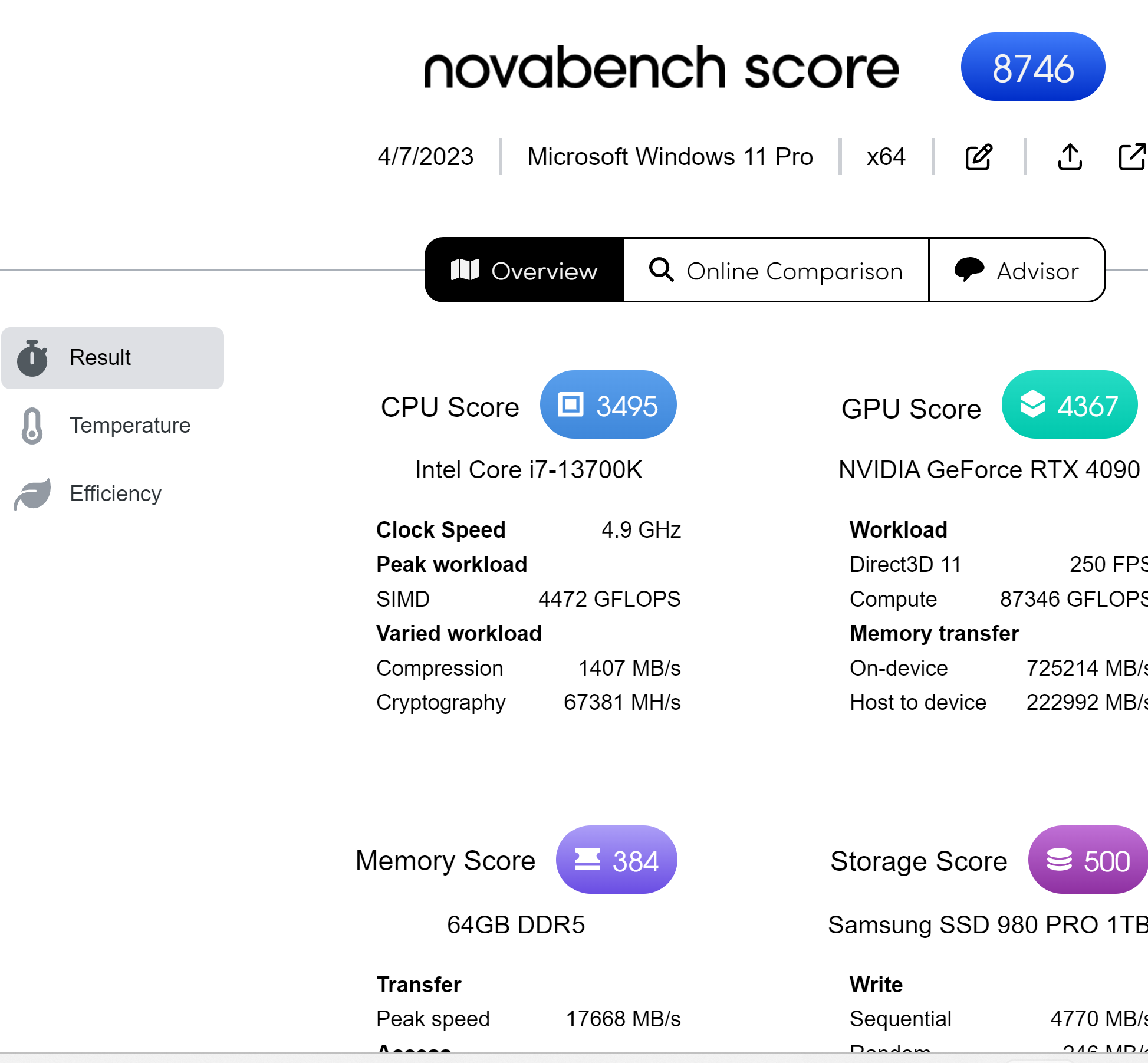The width and height of the screenshot is (1148, 1063).
Task: Click the stopwatch icon beside Result
Action: point(32,358)
